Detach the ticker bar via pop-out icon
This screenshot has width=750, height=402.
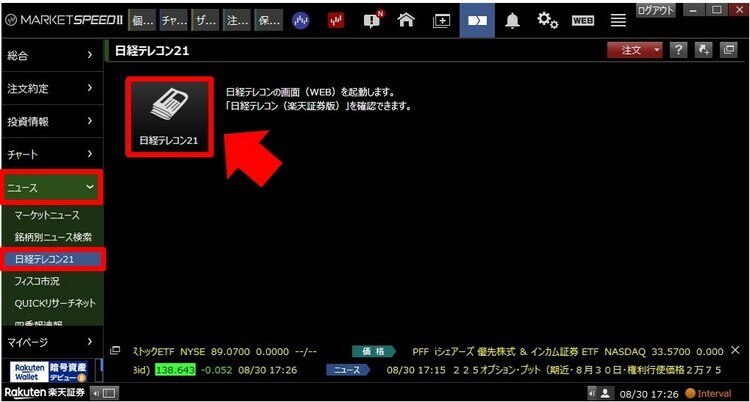115,350
